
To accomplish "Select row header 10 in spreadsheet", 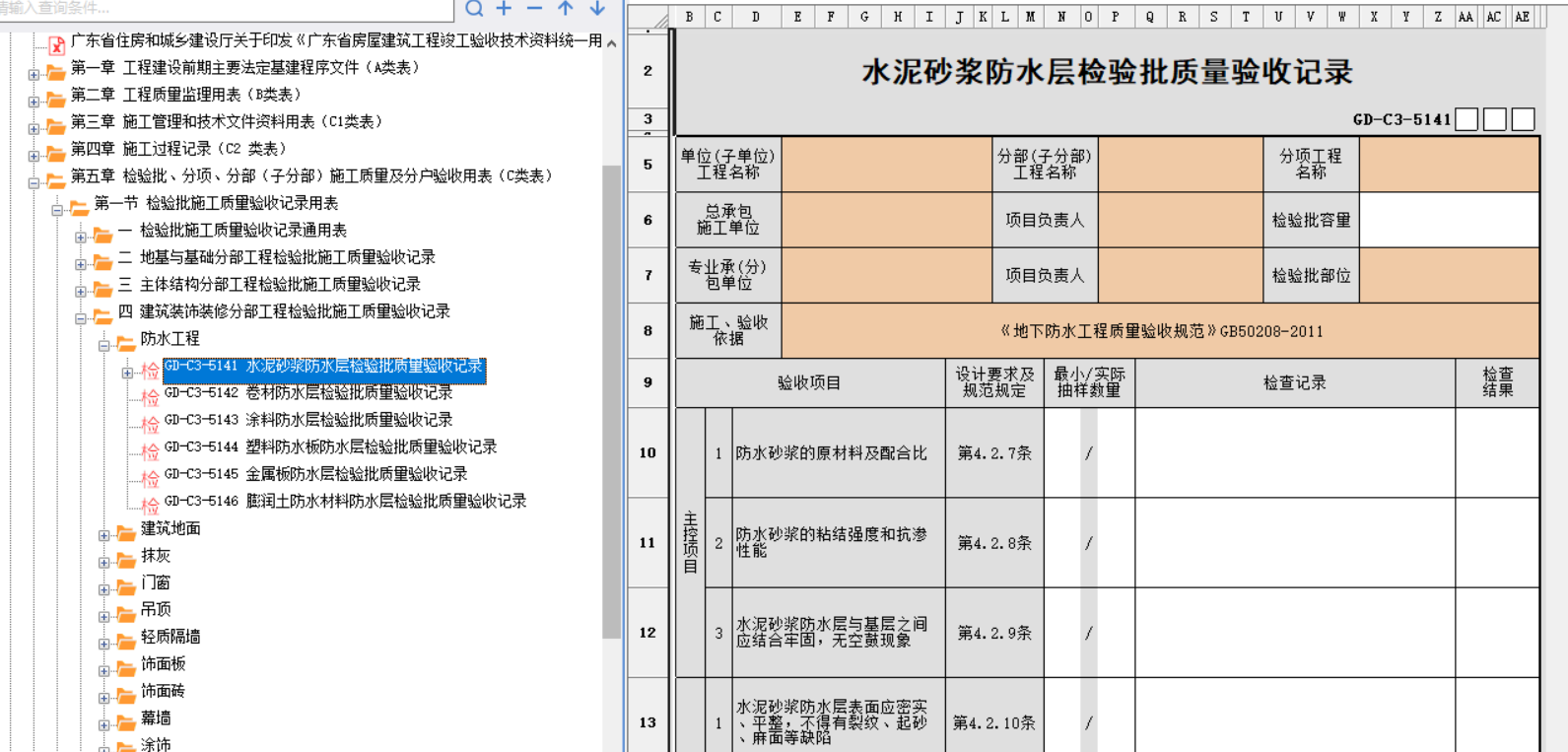I will (648, 452).
